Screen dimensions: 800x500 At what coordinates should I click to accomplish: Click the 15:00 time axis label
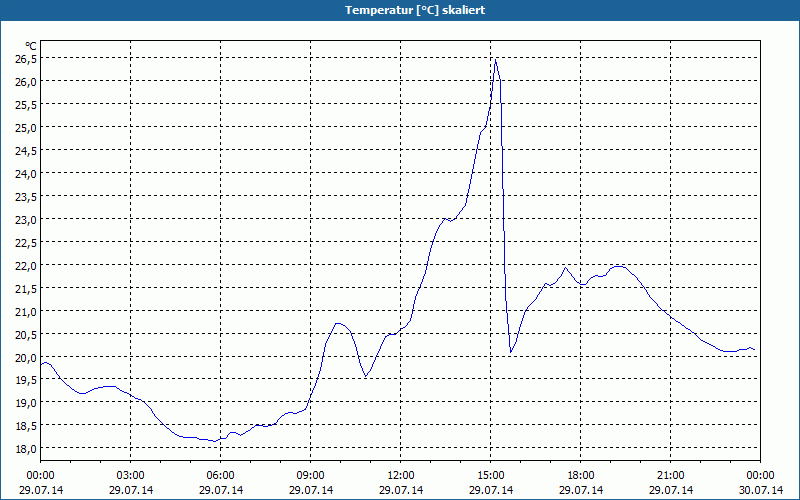490,476
